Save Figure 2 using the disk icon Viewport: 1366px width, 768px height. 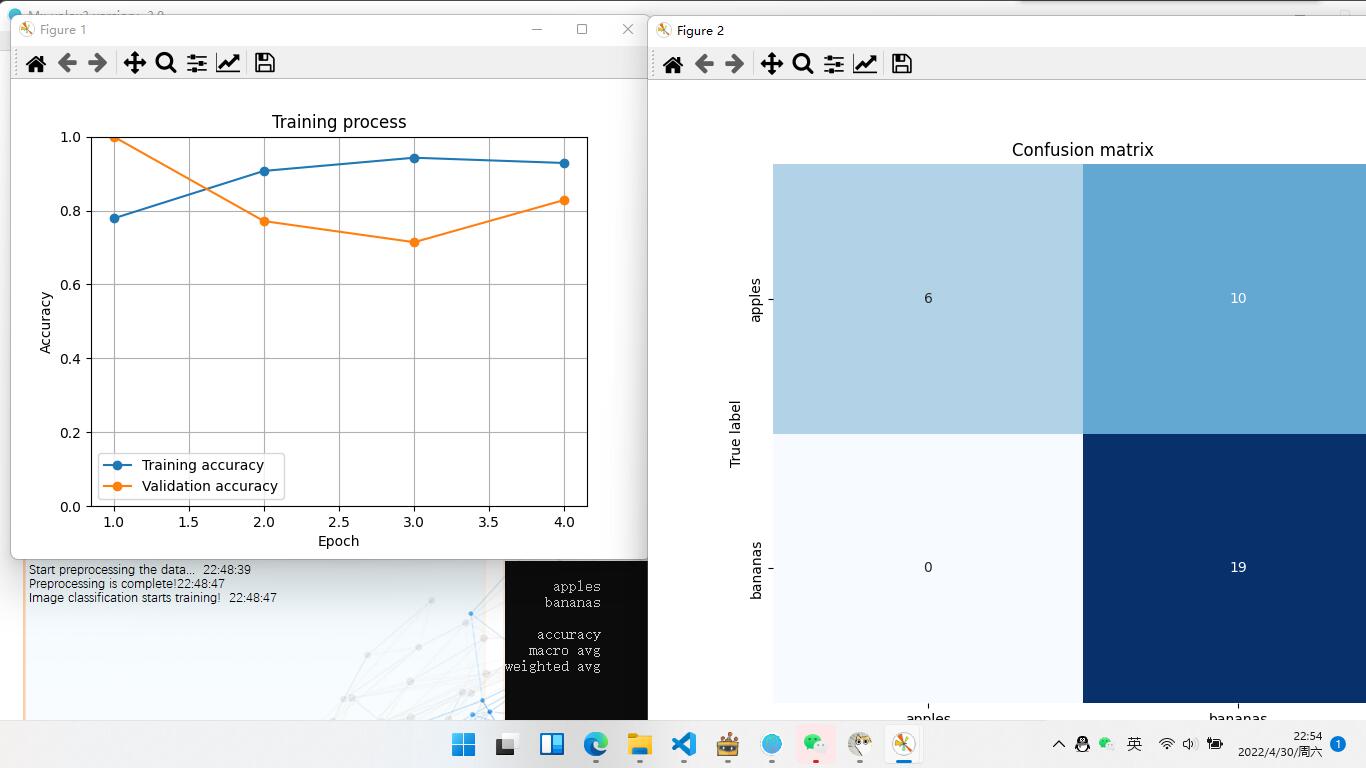[902, 64]
